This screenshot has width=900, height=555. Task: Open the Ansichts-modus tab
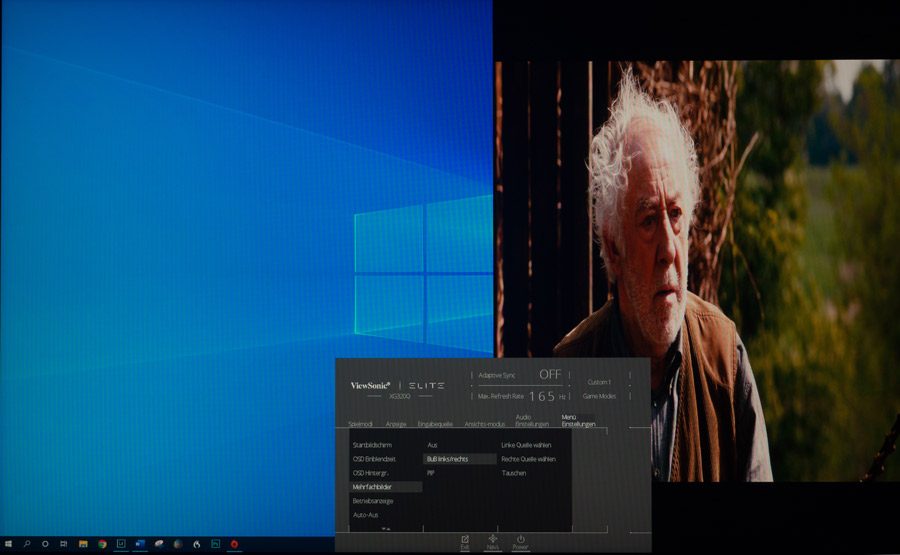[x=484, y=424]
